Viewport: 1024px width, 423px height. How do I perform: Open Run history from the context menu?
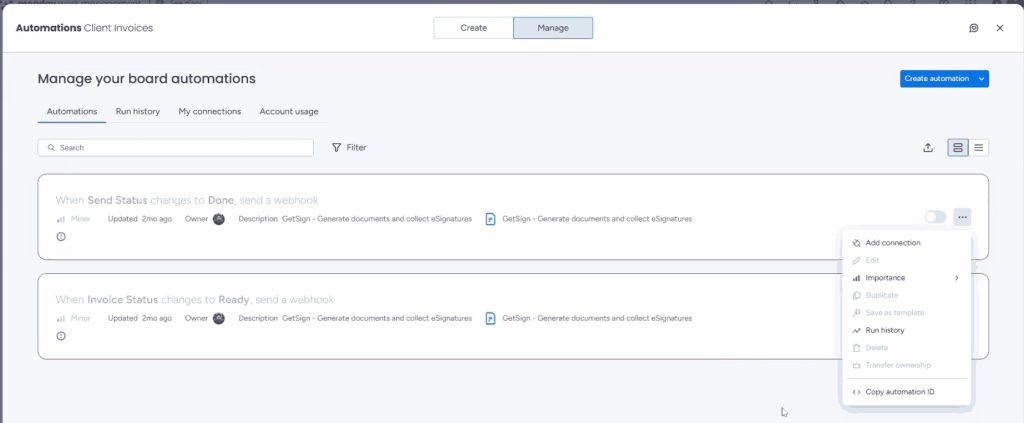click(906, 330)
